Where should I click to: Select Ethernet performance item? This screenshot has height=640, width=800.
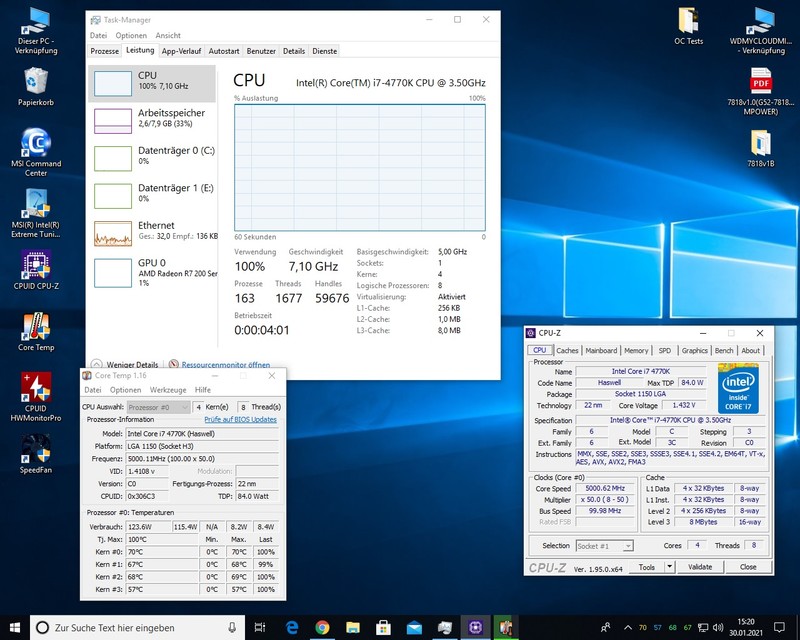[152, 233]
